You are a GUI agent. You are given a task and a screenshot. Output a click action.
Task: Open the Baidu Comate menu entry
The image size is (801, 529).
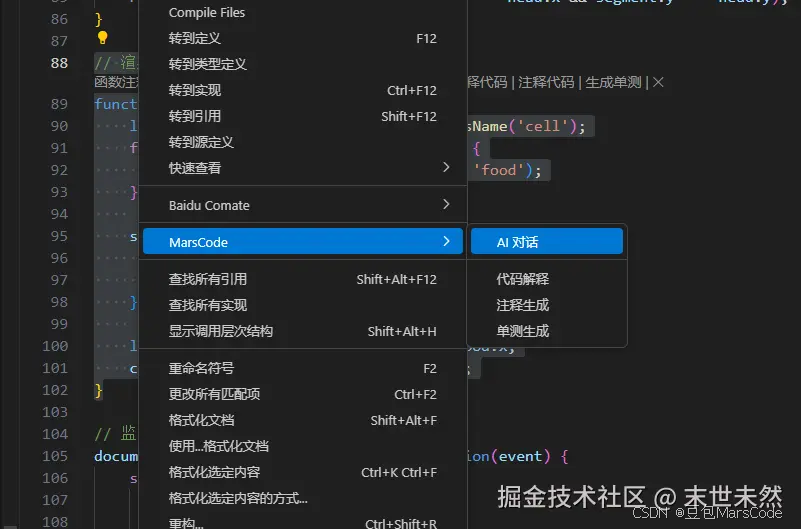(x=303, y=205)
